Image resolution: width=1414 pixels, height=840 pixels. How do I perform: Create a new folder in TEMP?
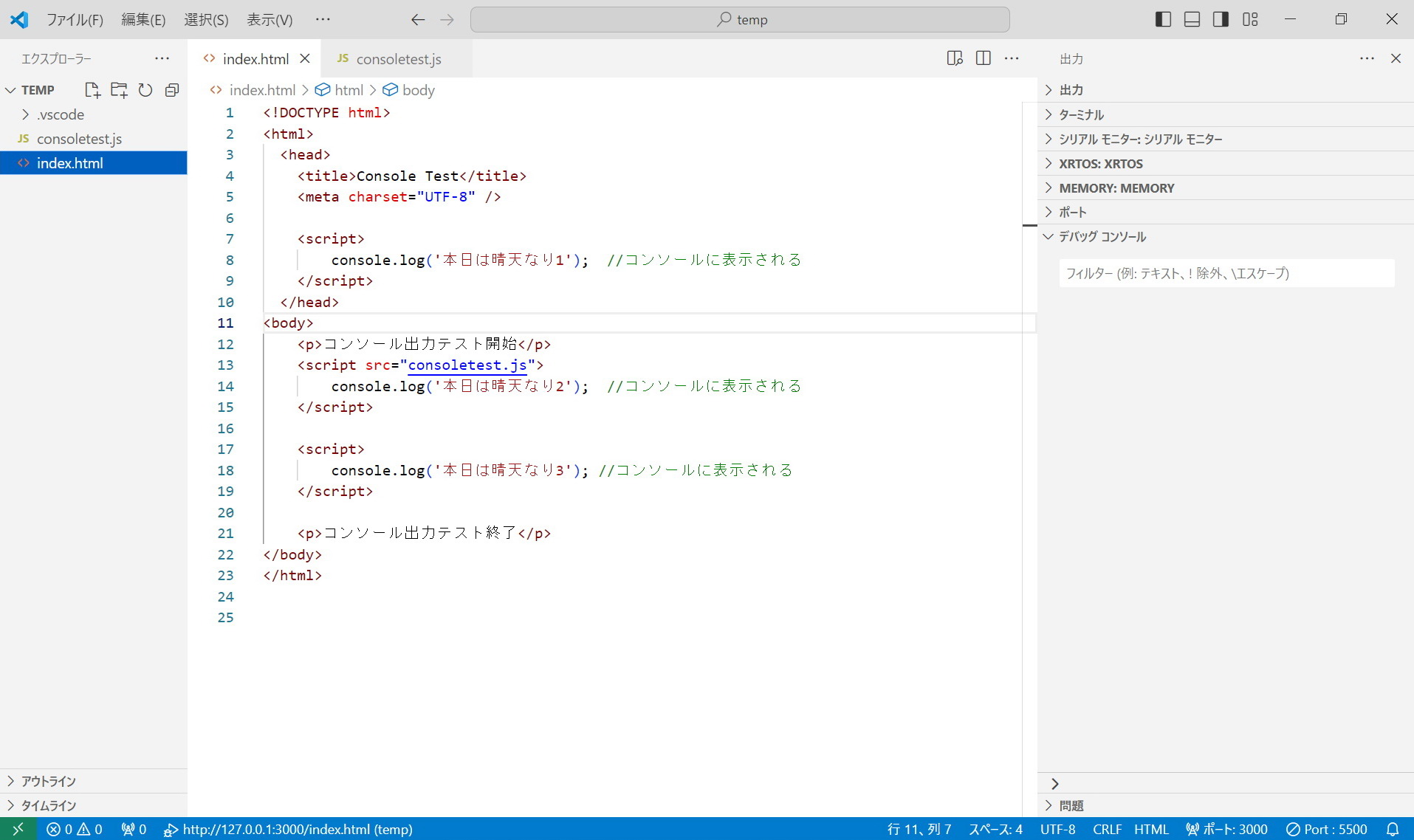point(119,90)
